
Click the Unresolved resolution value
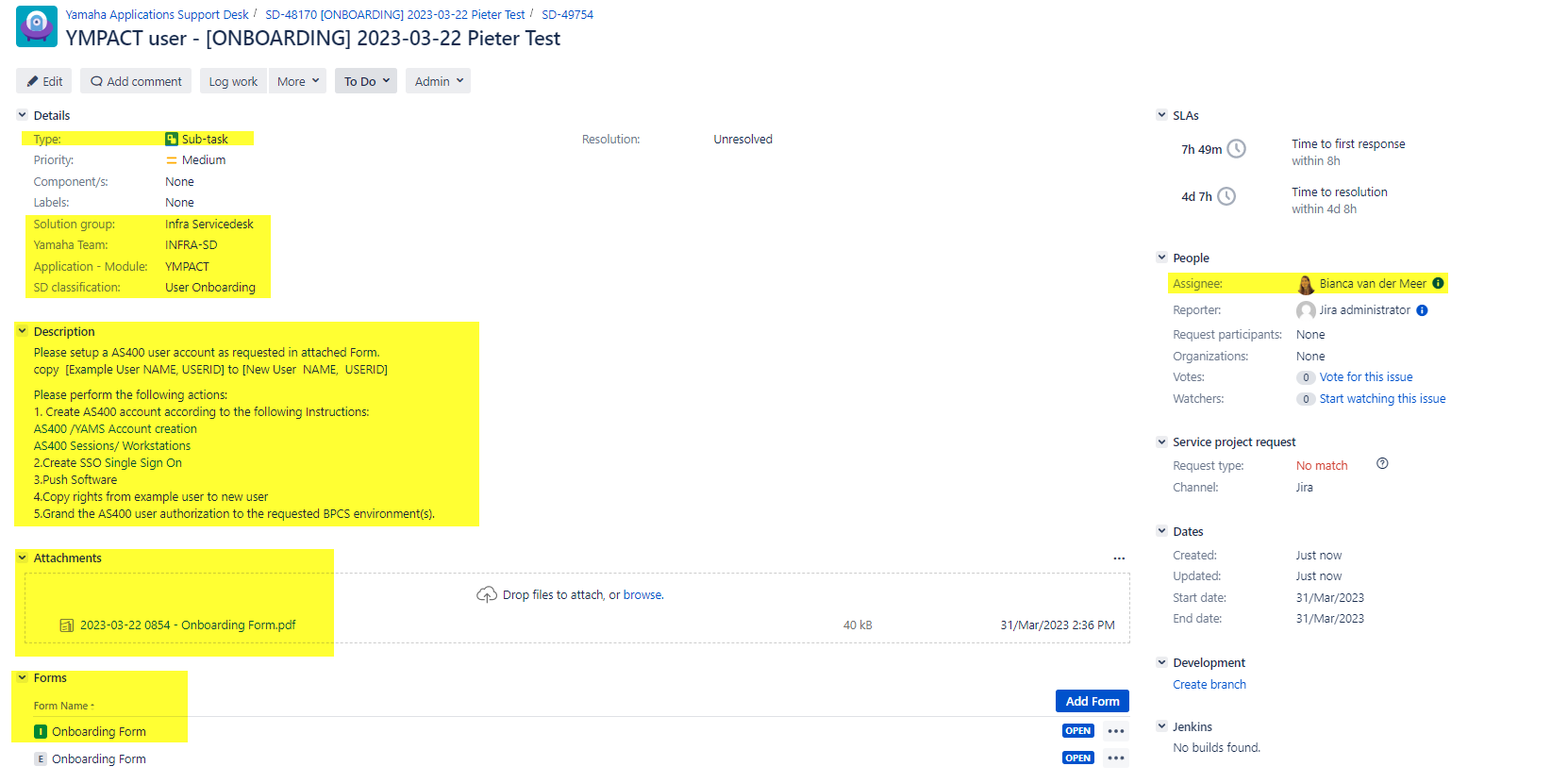(742, 140)
